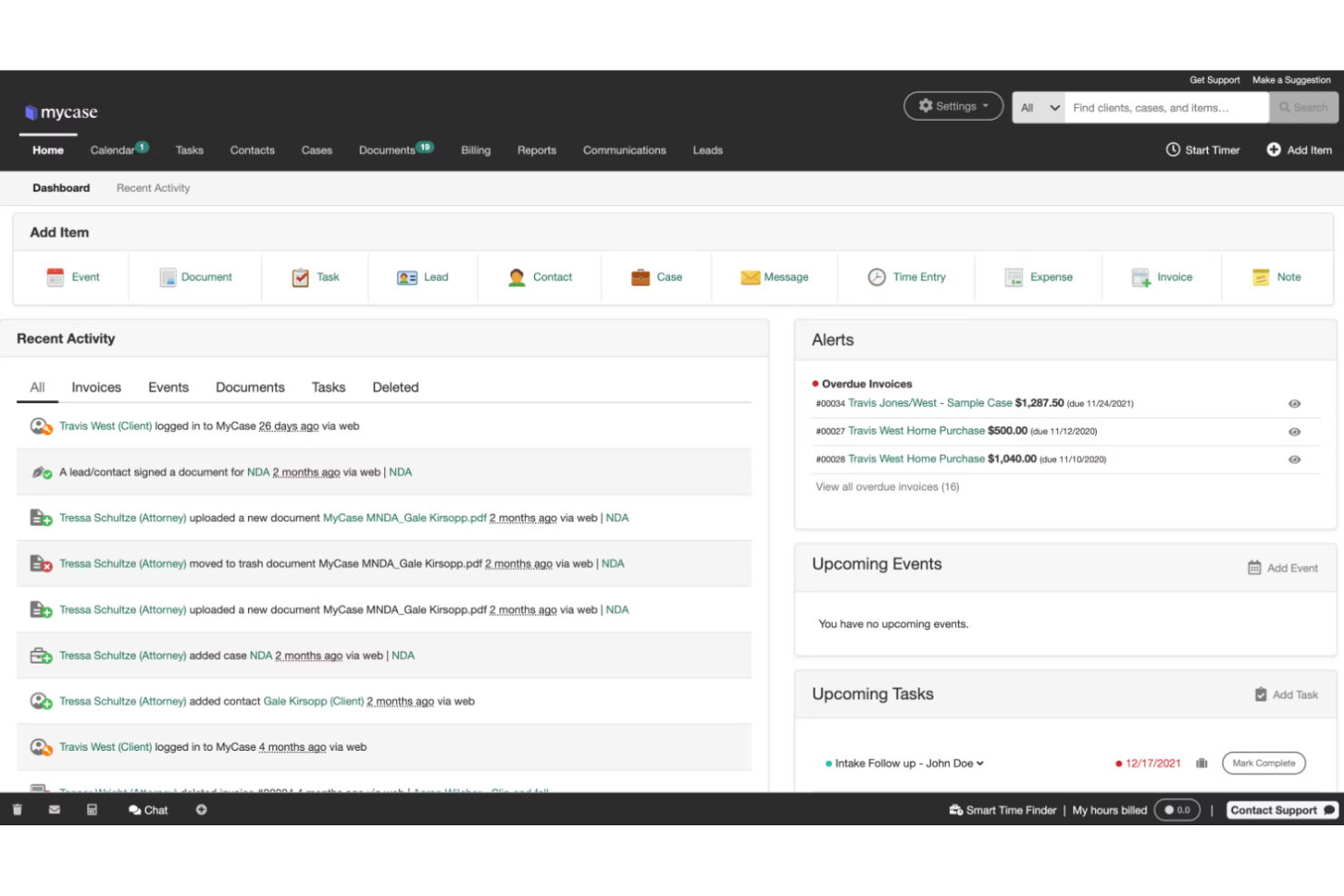The height and width of the screenshot is (896, 1344).
Task: Select the Dashboard sub-tab
Action: click(x=61, y=188)
